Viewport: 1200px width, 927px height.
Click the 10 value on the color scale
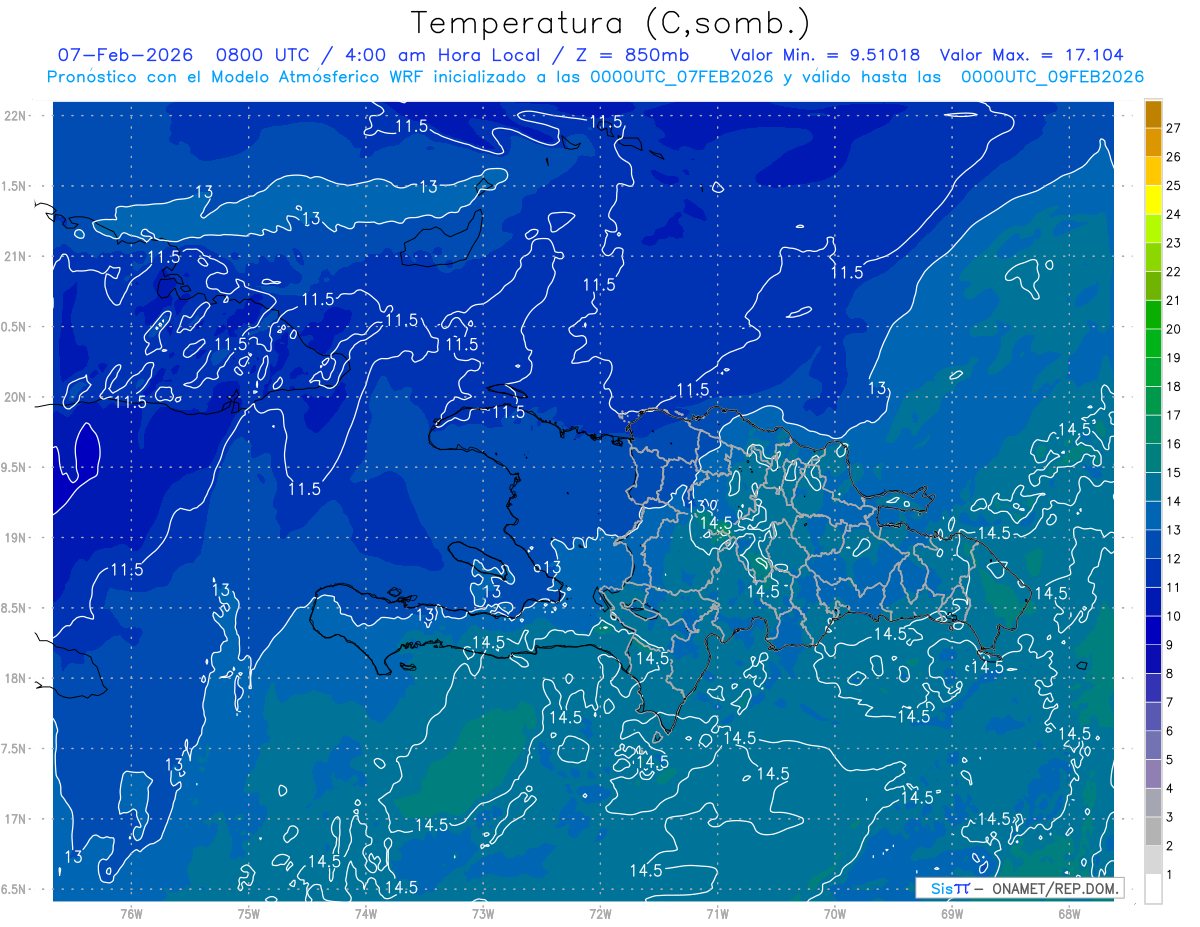pyautogui.click(x=1173, y=616)
